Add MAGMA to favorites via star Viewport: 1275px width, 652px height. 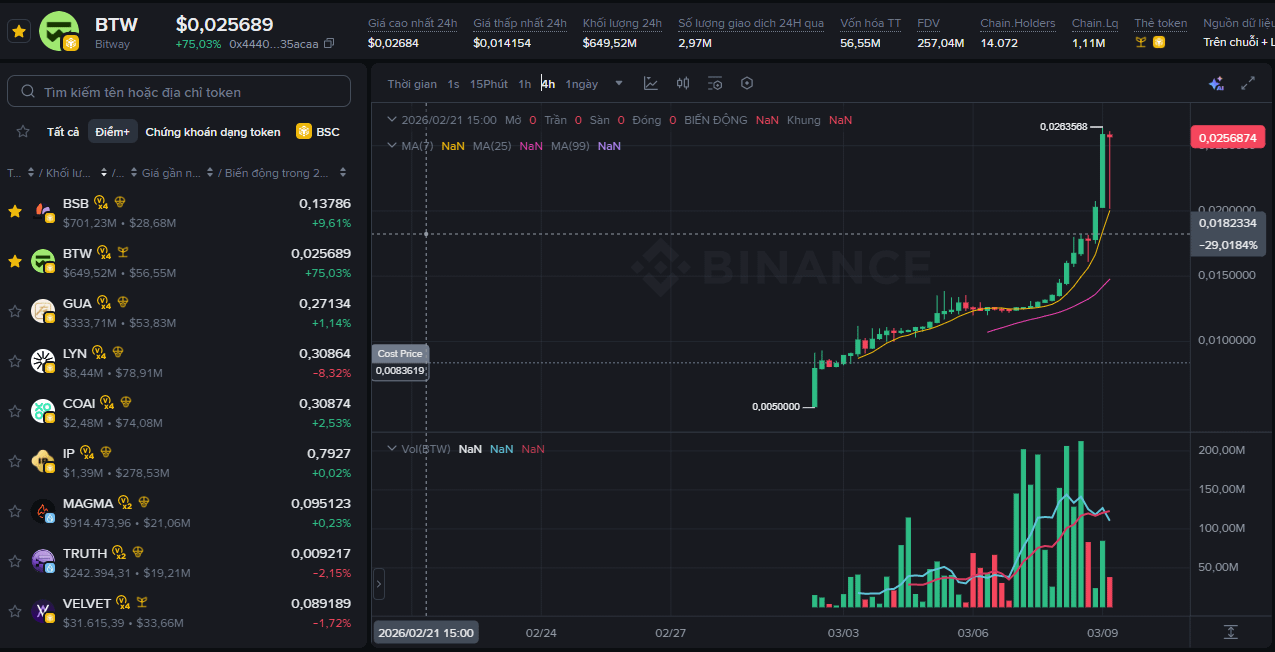[15, 511]
